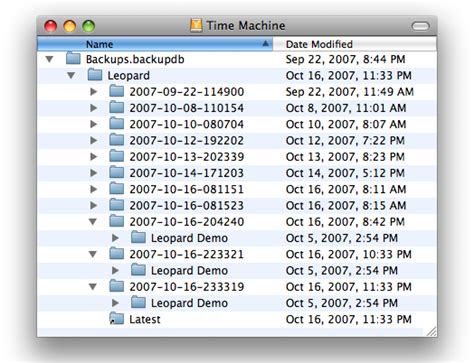Click the Leopard folder icon

(x=95, y=75)
